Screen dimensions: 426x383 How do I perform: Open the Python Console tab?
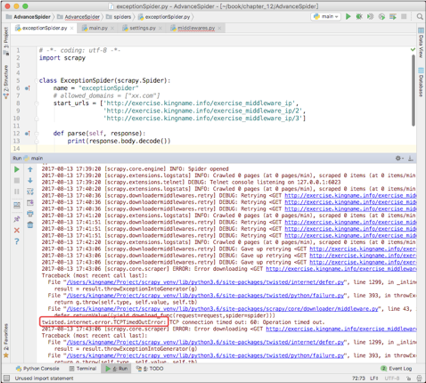[x=38, y=369]
